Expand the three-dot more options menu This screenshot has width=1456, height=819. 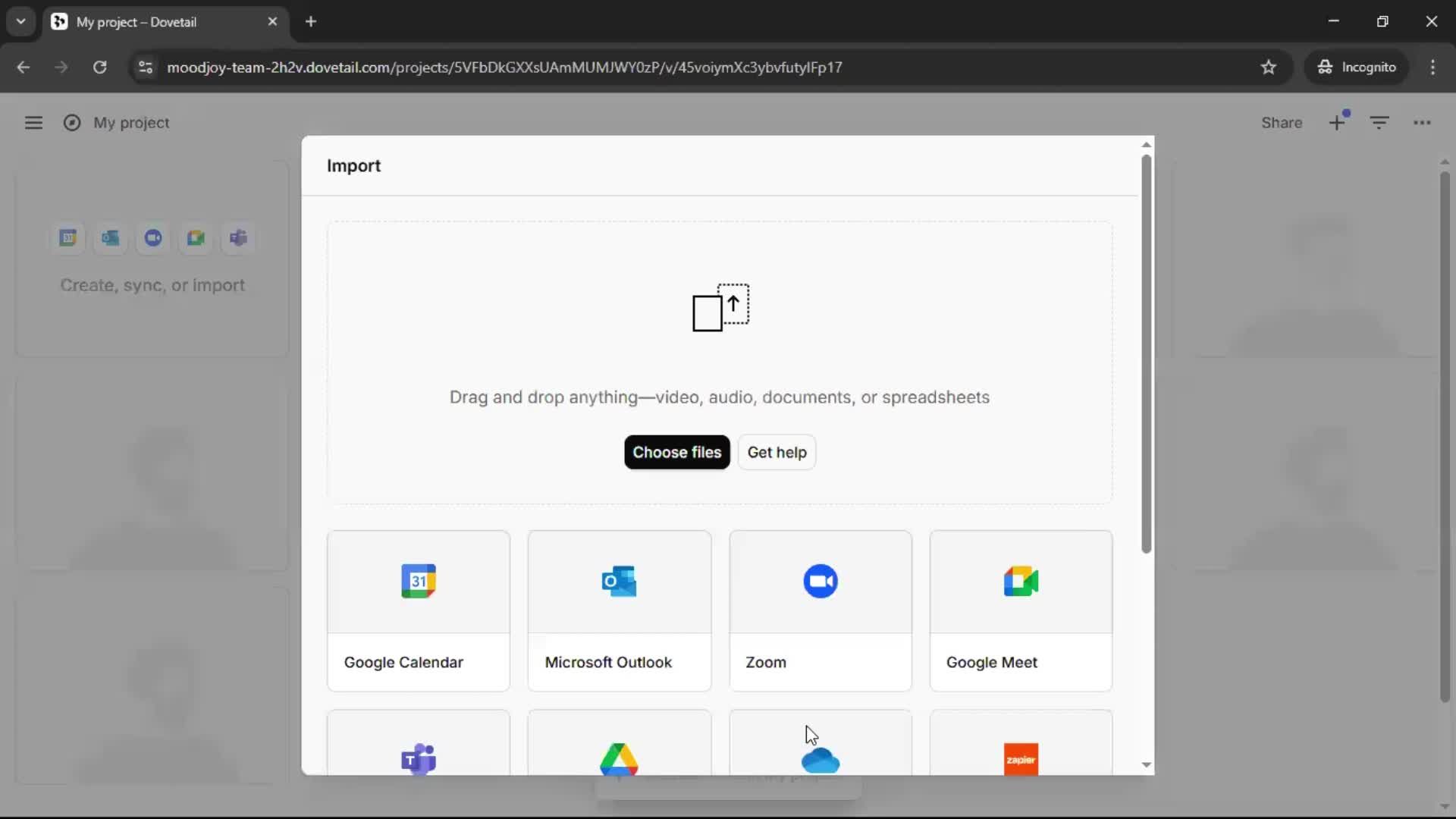coord(1422,123)
